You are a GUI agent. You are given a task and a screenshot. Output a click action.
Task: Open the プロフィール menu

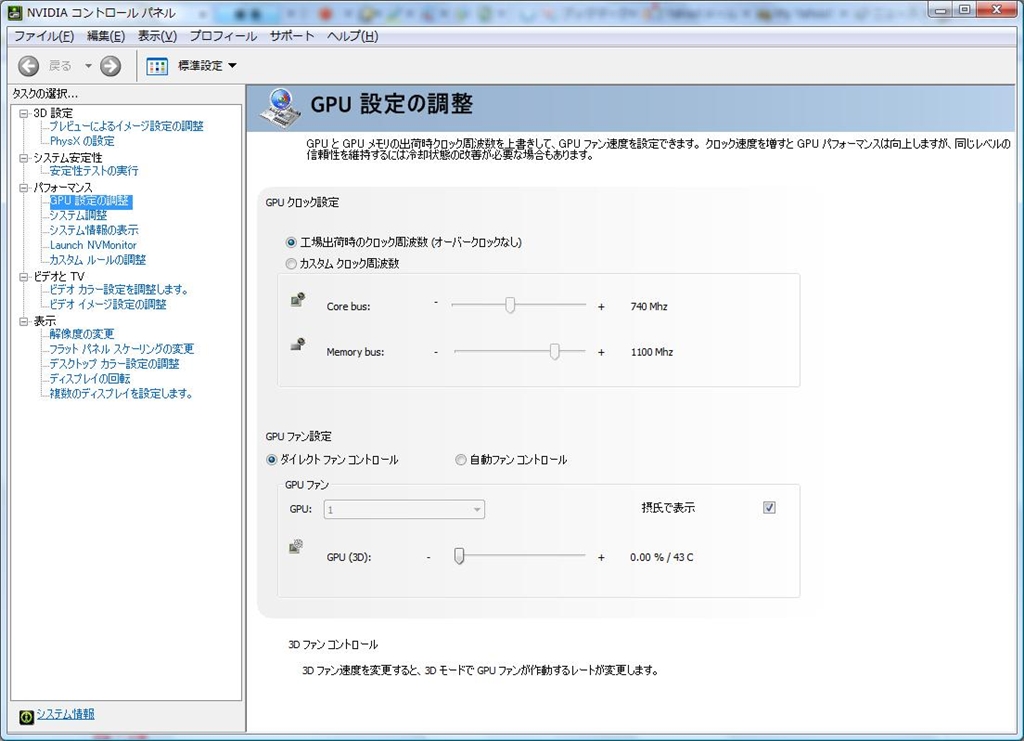click(x=223, y=37)
